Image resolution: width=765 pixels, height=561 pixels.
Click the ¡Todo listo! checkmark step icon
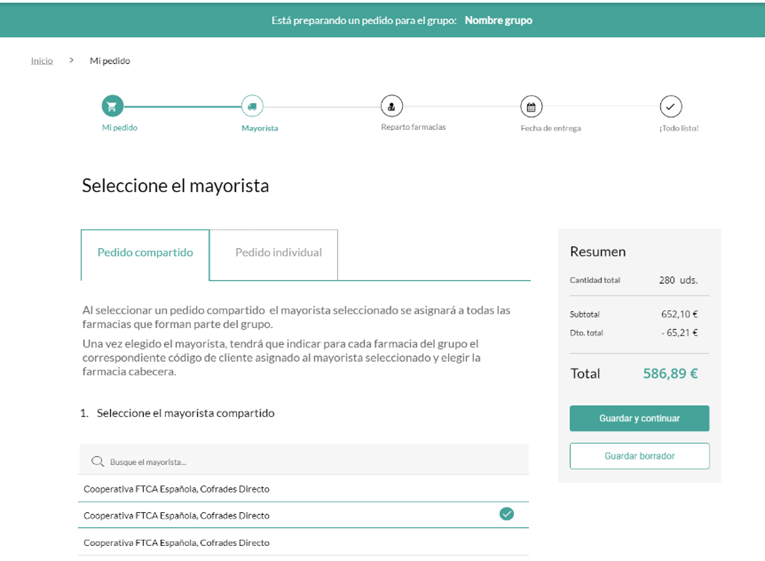[x=671, y=107]
